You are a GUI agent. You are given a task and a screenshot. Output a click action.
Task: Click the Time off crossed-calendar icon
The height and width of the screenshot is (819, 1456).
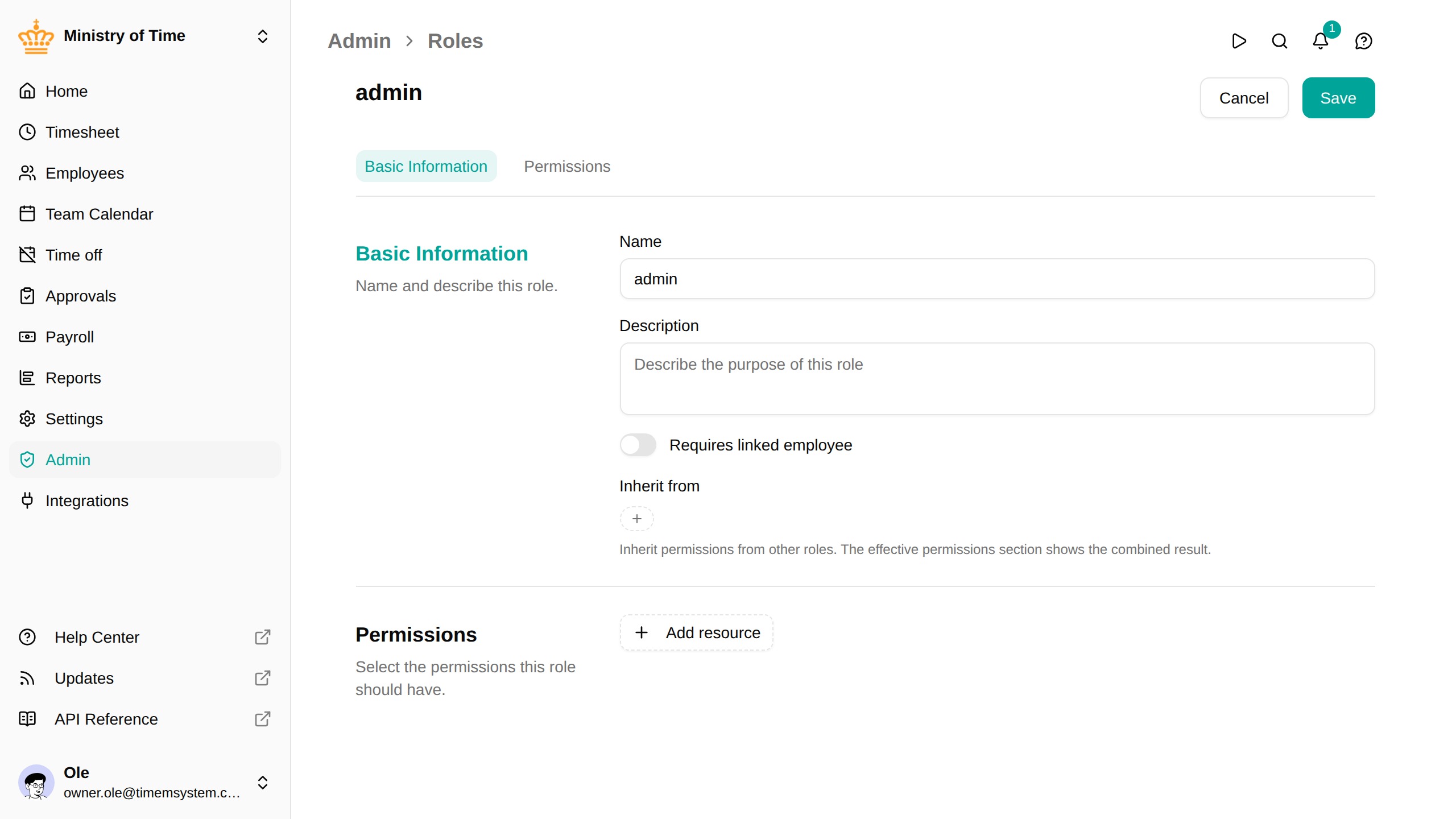(x=27, y=255)
